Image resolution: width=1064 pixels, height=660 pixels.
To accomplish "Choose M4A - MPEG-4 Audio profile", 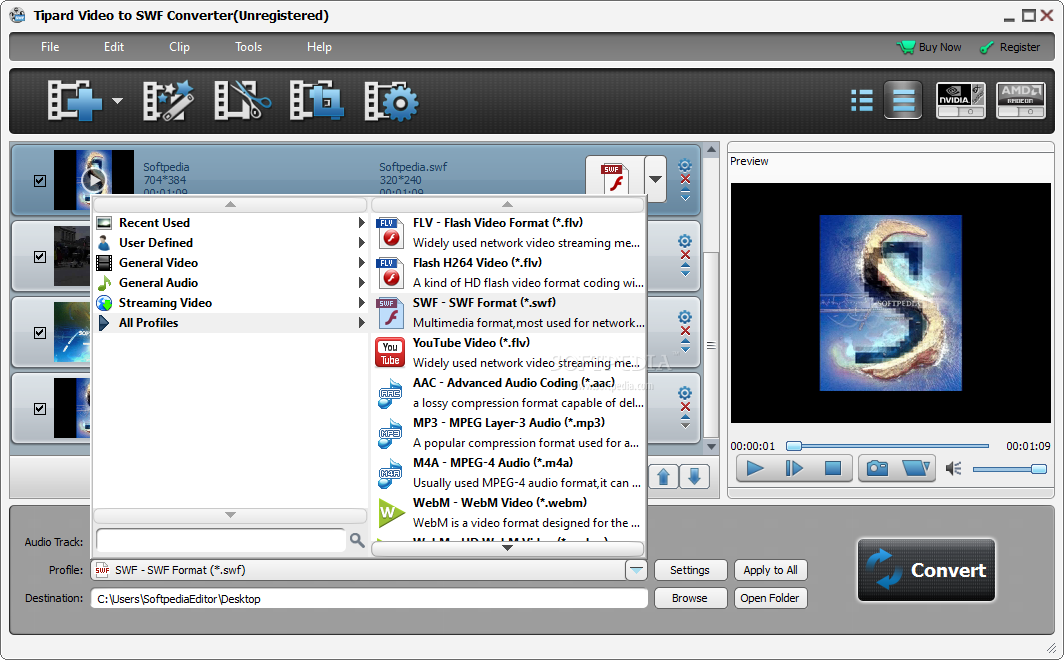I will (x=508, y=473).
